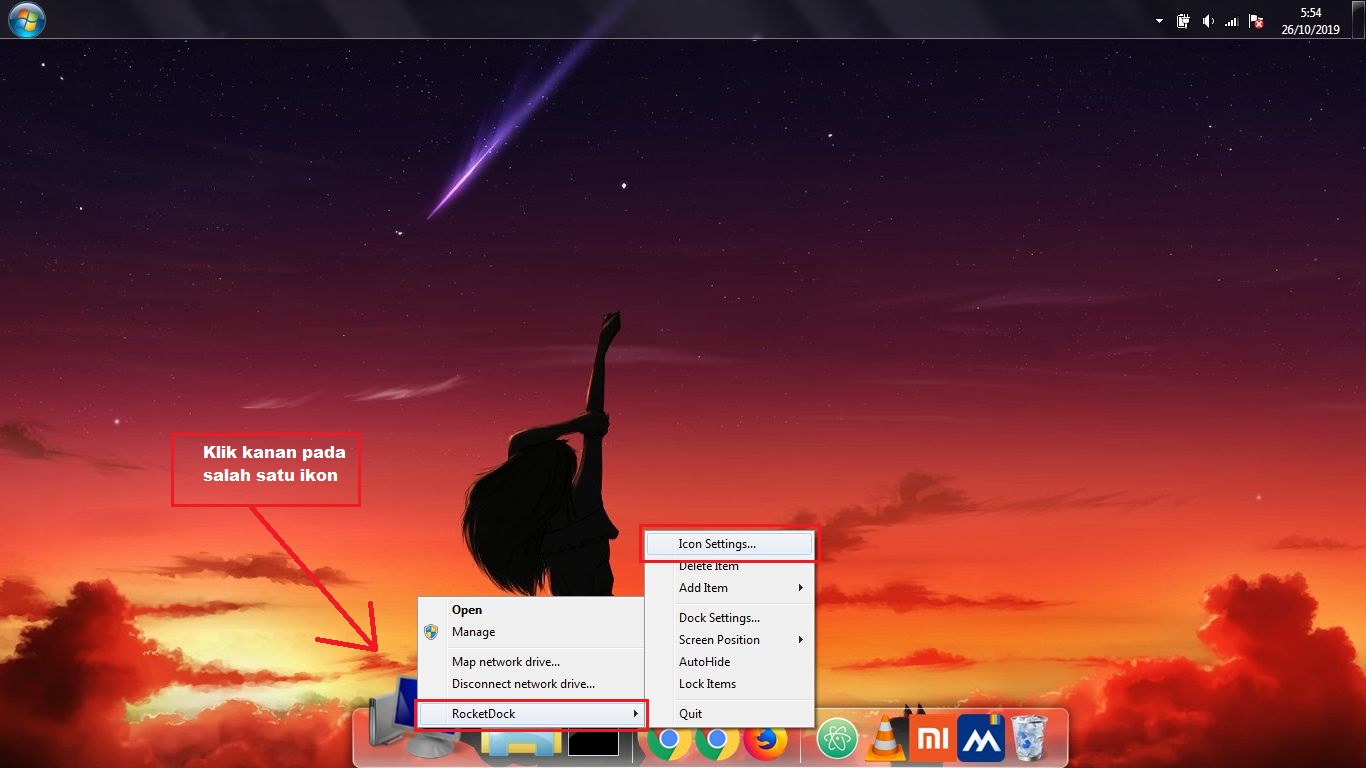Open Icon Settings from RocketDock submenu
Screen dimensions: 1366x768
click(x=729, y=544)
